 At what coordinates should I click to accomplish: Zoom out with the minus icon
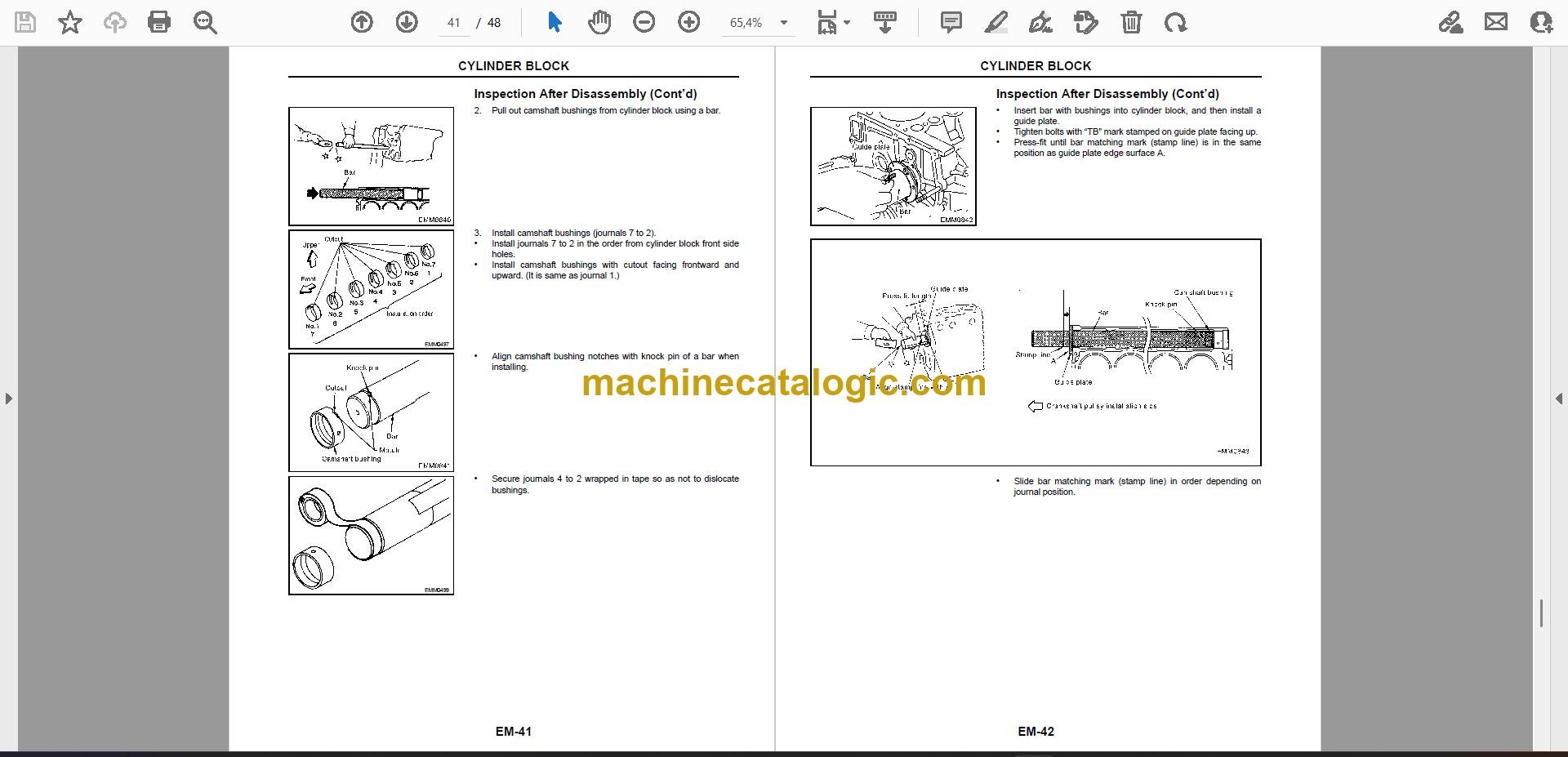coord(644,23)
